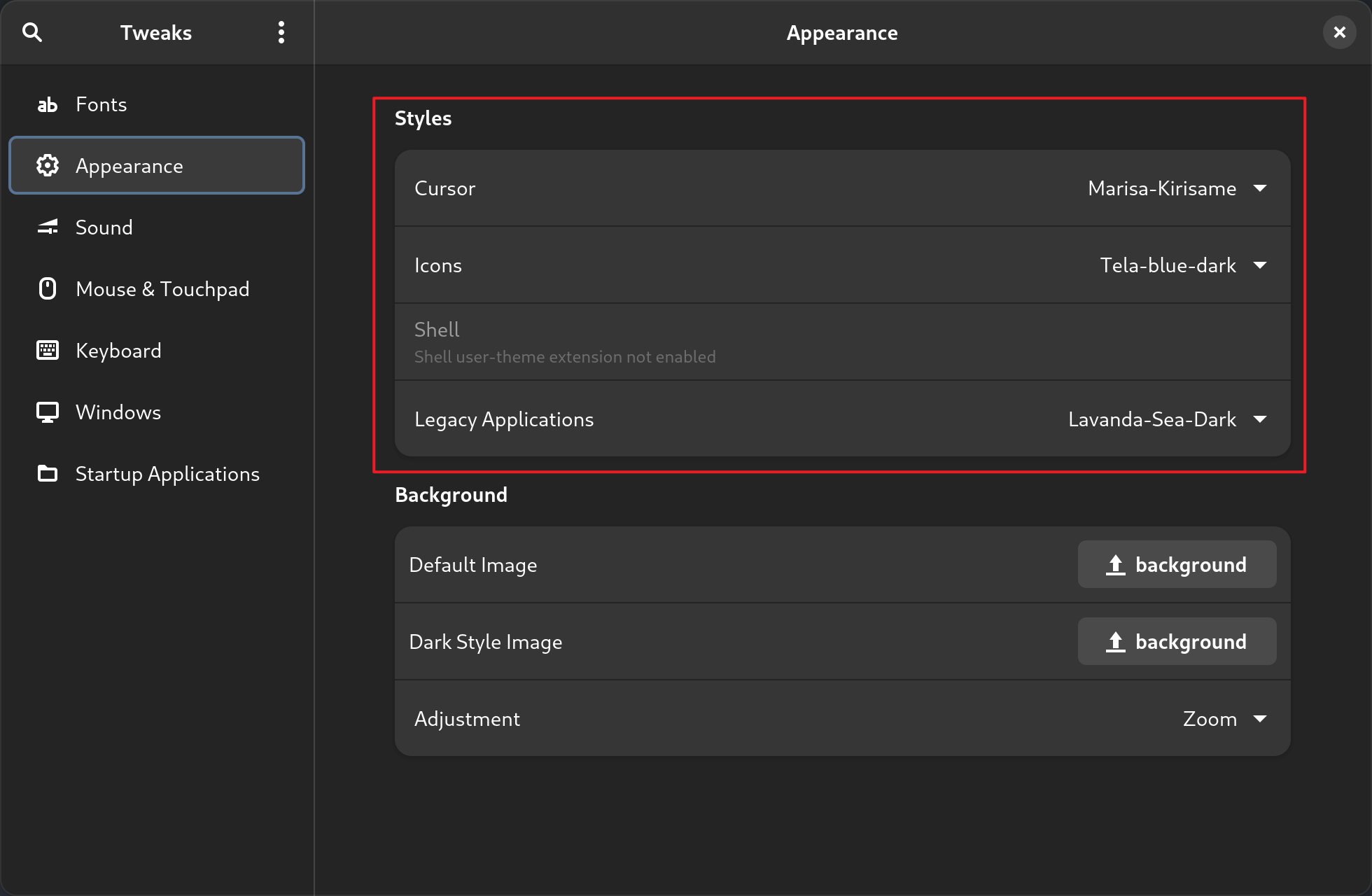The image size is (1372, 896).
Task: Expand the Legacy Applications dropdown
Action: (x=1263, y=419)
